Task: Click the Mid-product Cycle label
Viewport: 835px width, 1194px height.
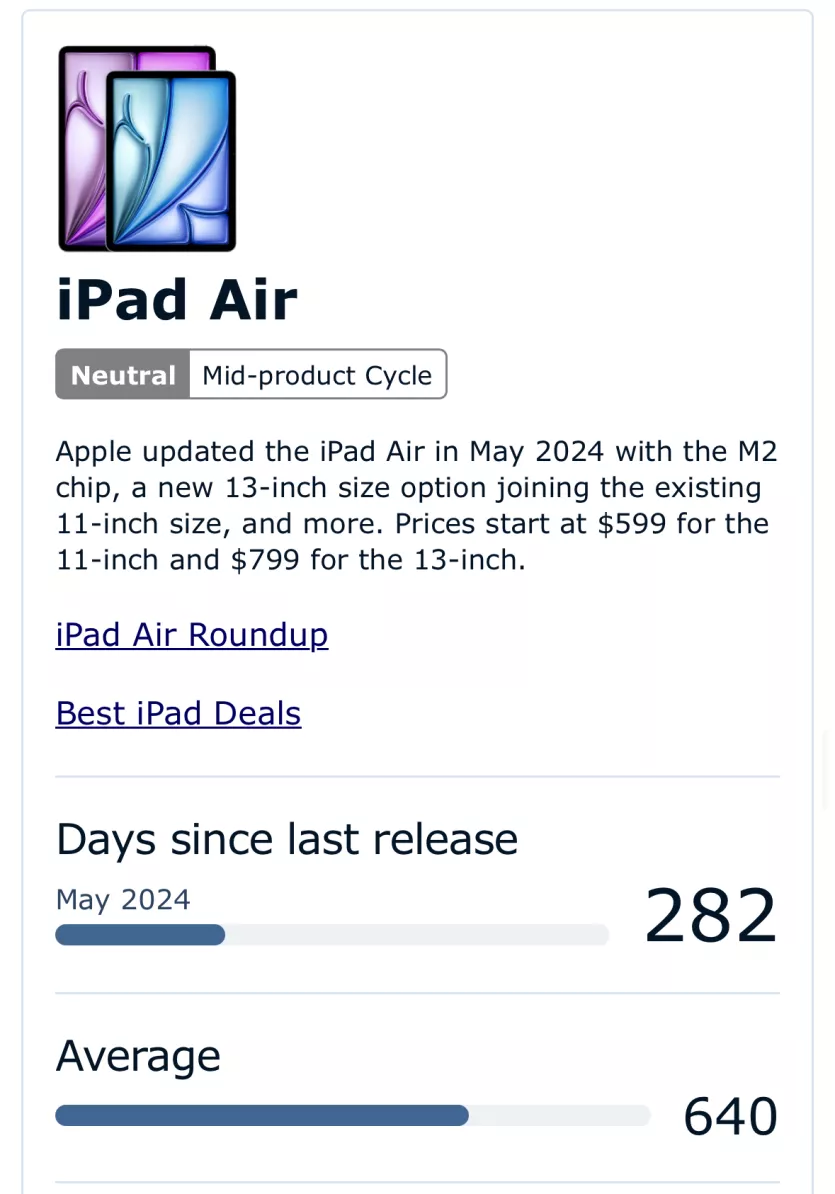Action: (317, 375)
